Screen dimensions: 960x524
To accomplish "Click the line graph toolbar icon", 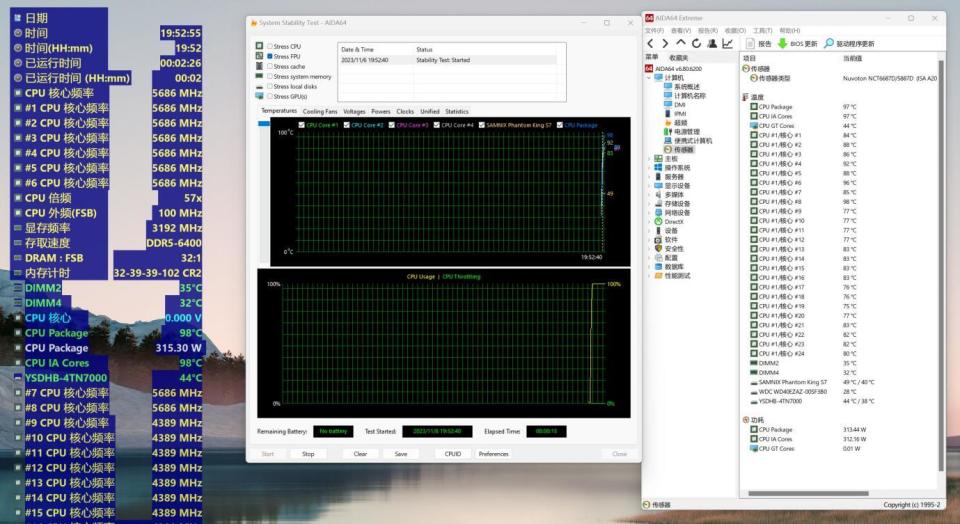I will 727,43.
